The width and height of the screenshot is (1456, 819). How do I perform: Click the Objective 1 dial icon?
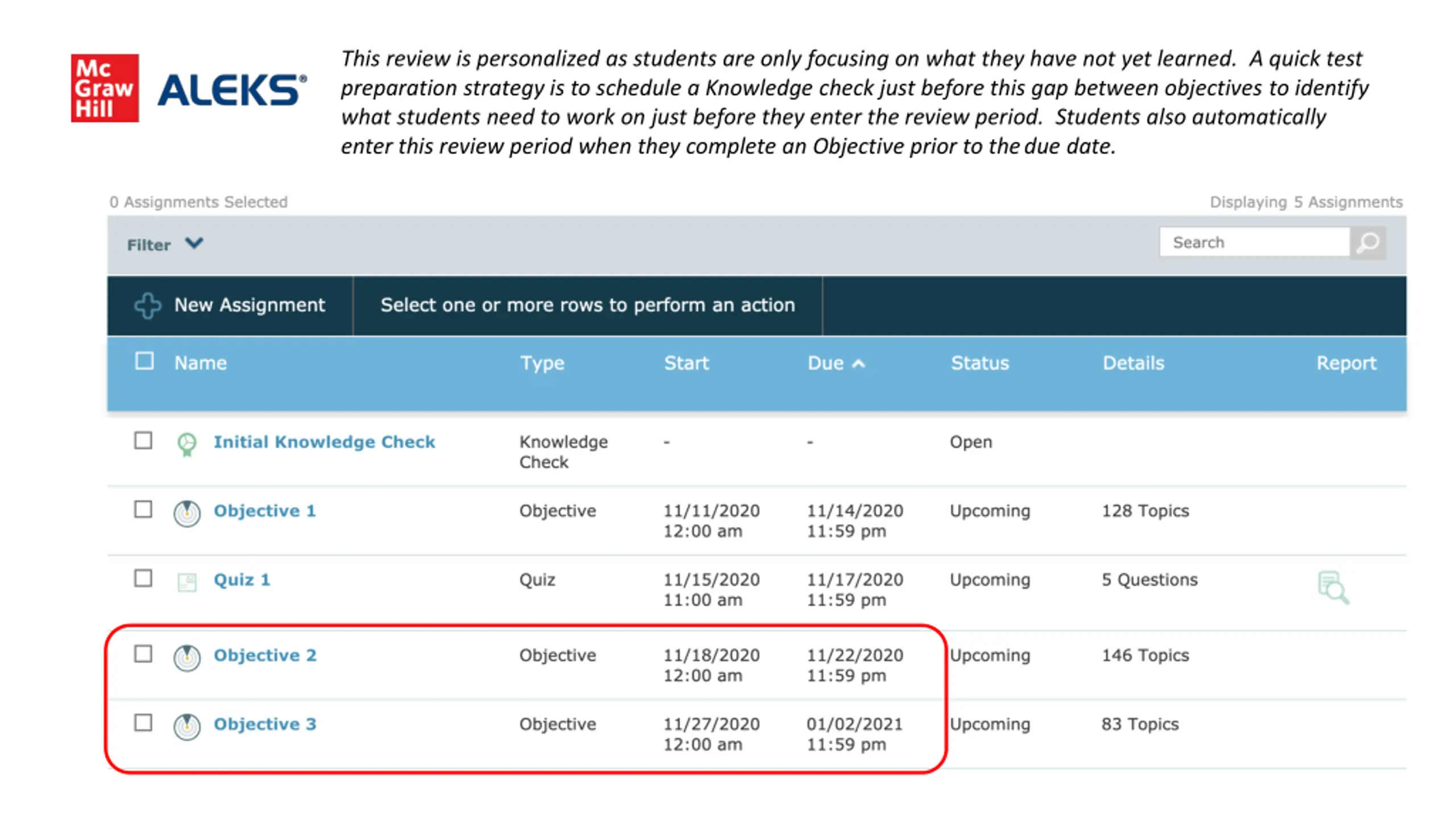click(187, 514)
